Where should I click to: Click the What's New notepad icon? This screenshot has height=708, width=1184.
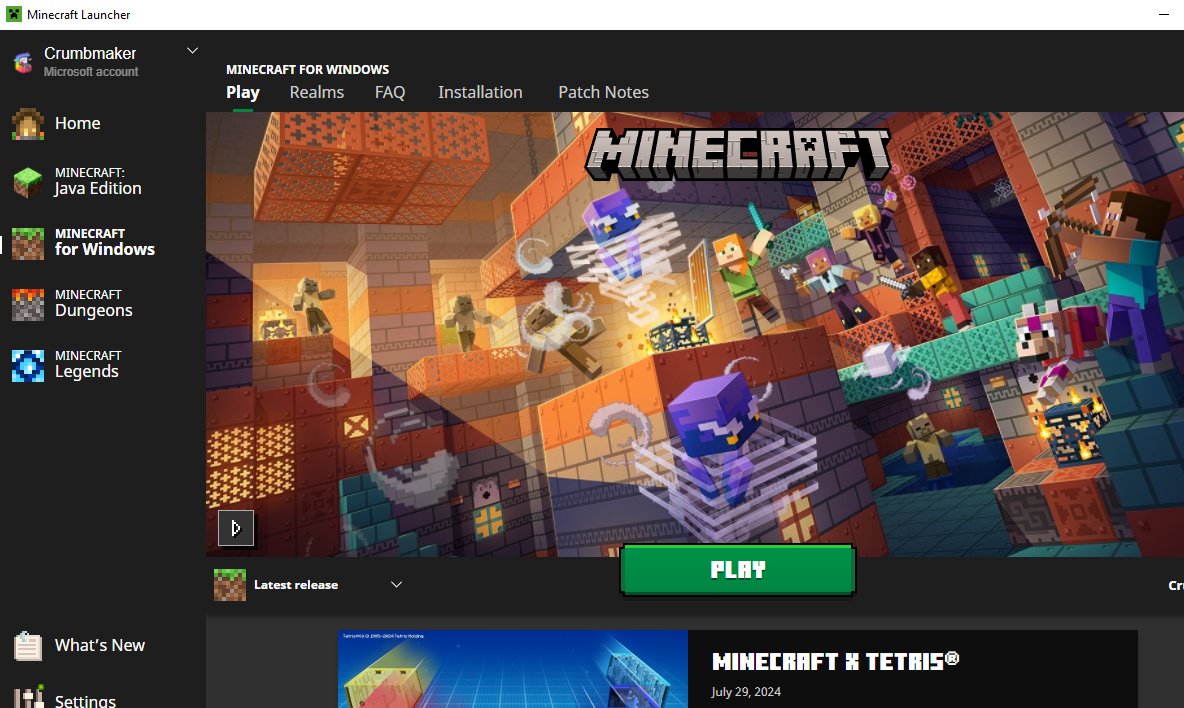[28, 646]
